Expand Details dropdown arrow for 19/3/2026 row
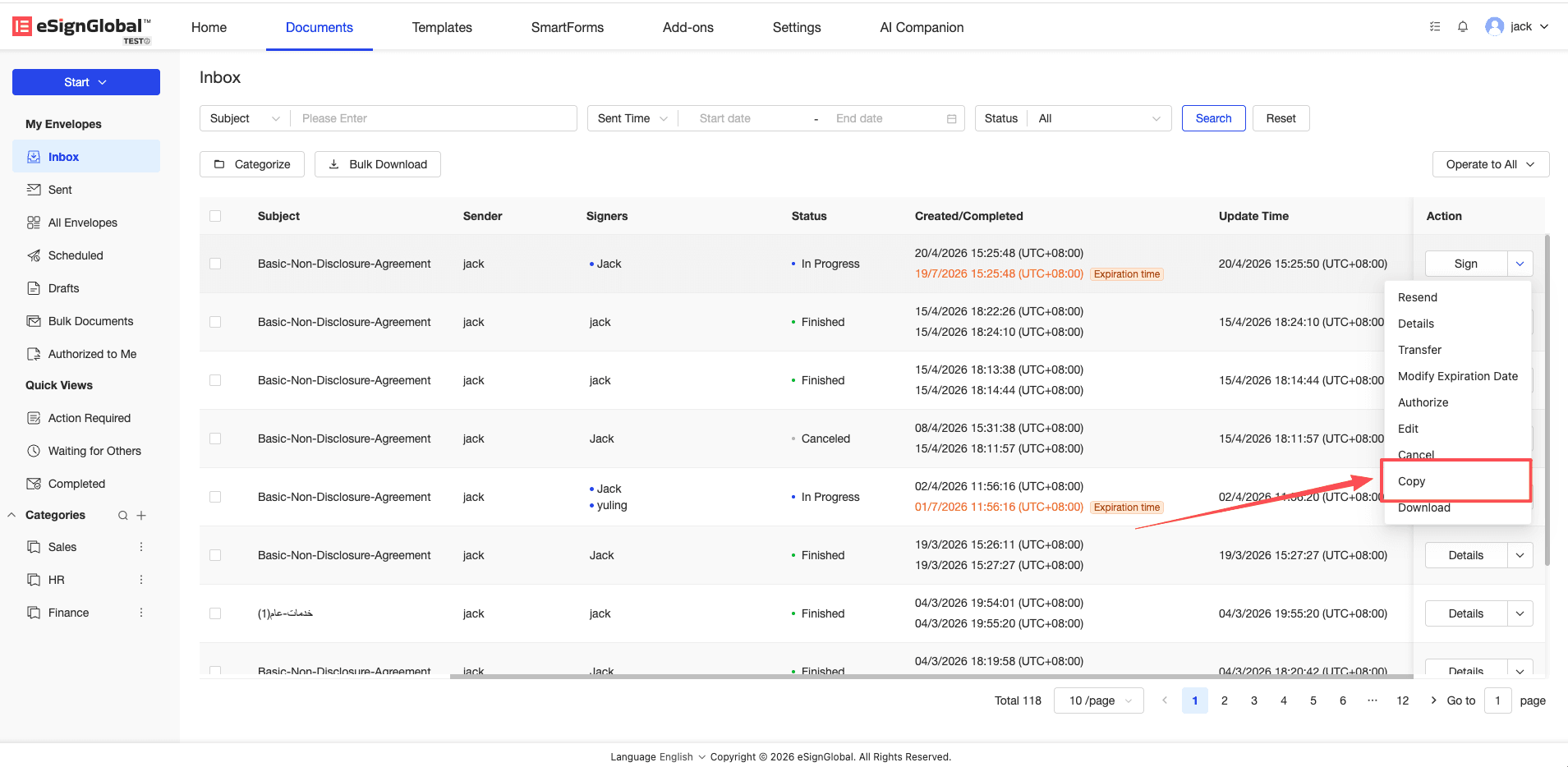Screen dimensions: 1568x767 pyautogui.click(x=1520, y=555)
